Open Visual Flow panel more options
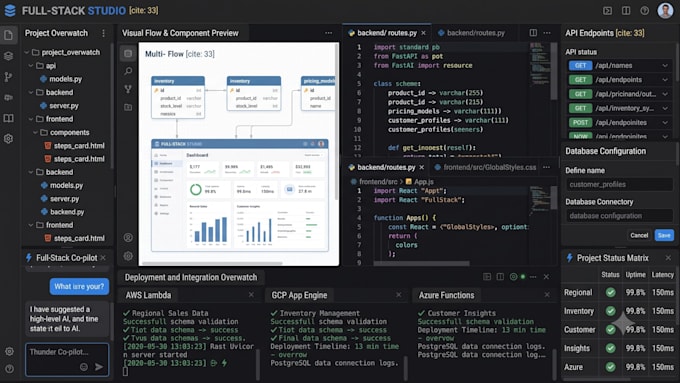The image size is (680, 383). point(328,33)
